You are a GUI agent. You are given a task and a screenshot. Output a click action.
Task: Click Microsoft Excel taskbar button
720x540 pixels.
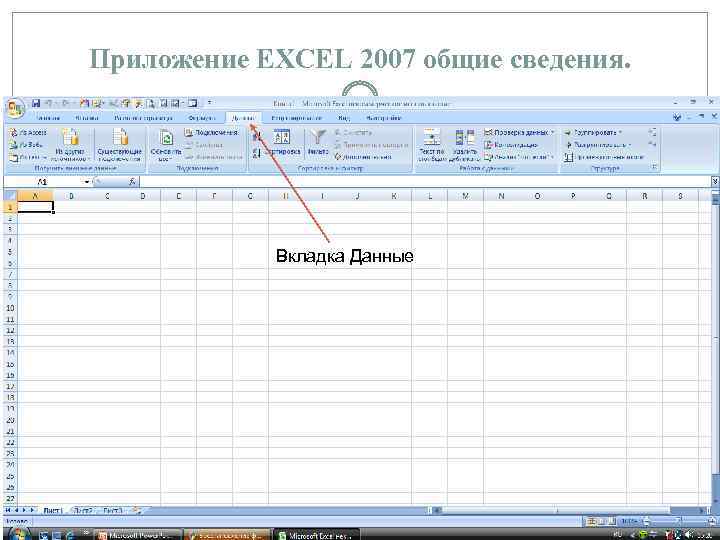[x=317, y=535]
